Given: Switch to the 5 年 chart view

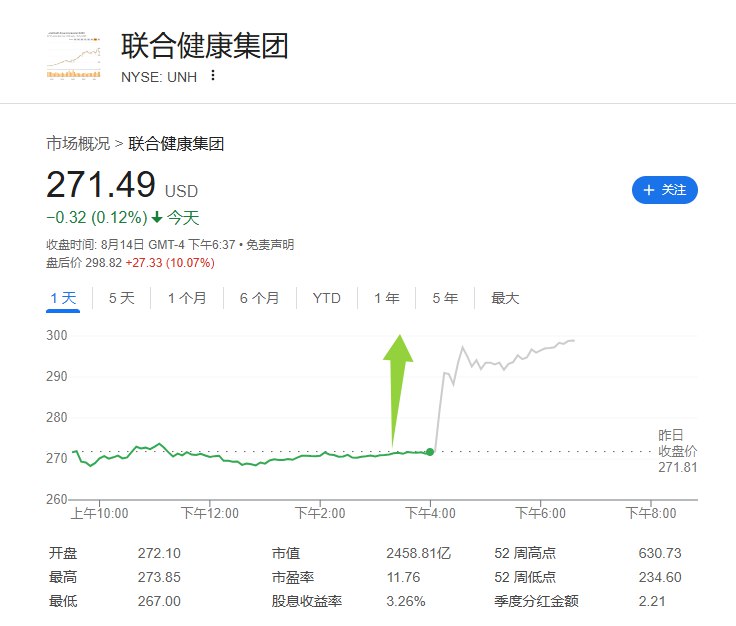Looking at the screenshot, I should click(445, 298).
